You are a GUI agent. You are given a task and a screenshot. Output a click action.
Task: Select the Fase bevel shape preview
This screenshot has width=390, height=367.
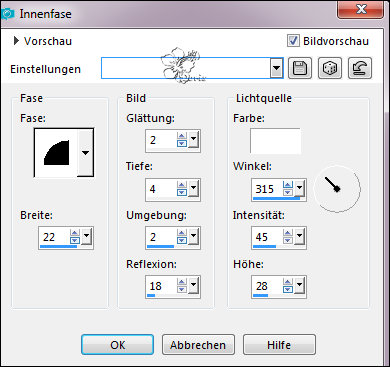[56, 153]
